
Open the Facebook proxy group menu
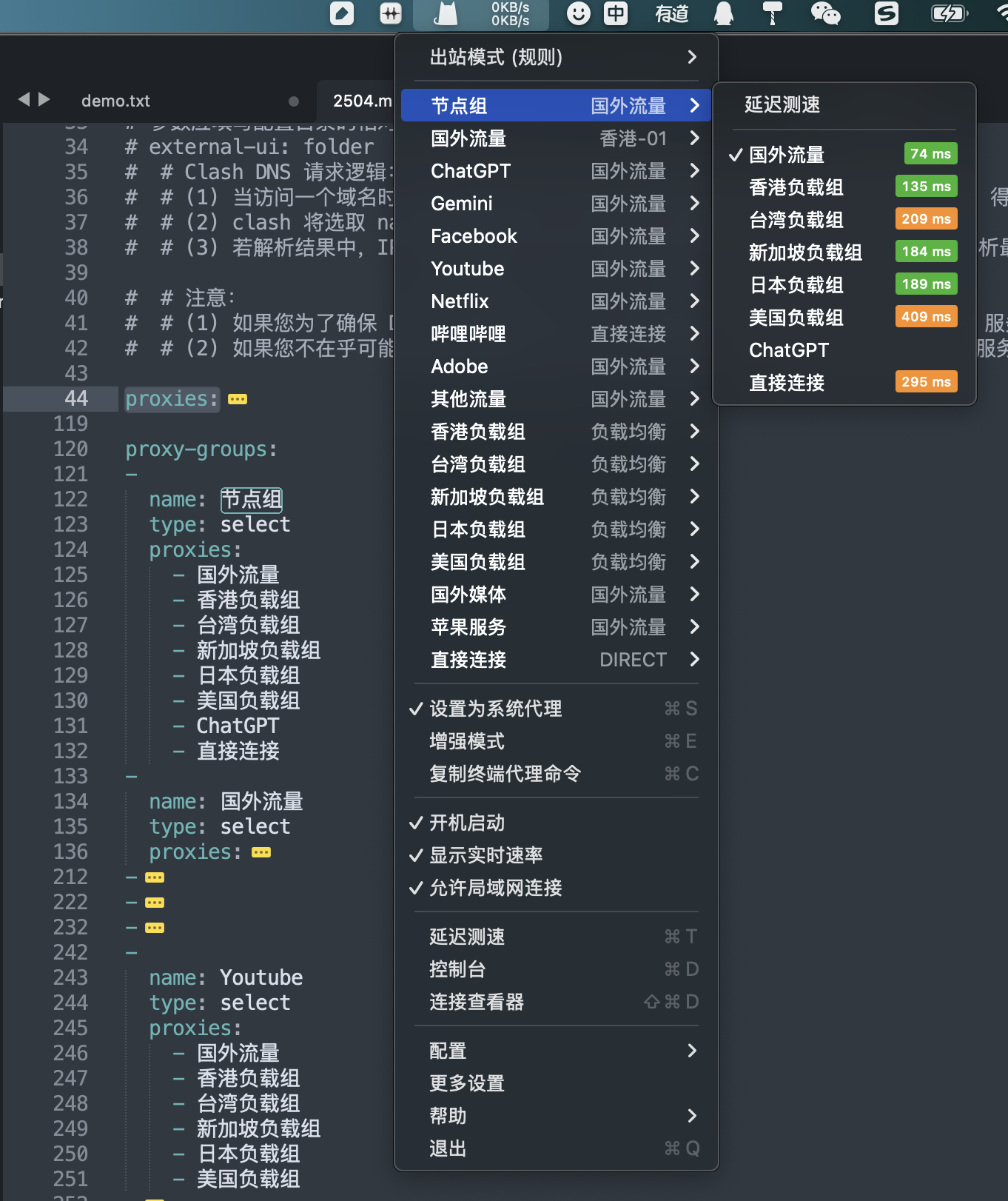tap(557, 236)
